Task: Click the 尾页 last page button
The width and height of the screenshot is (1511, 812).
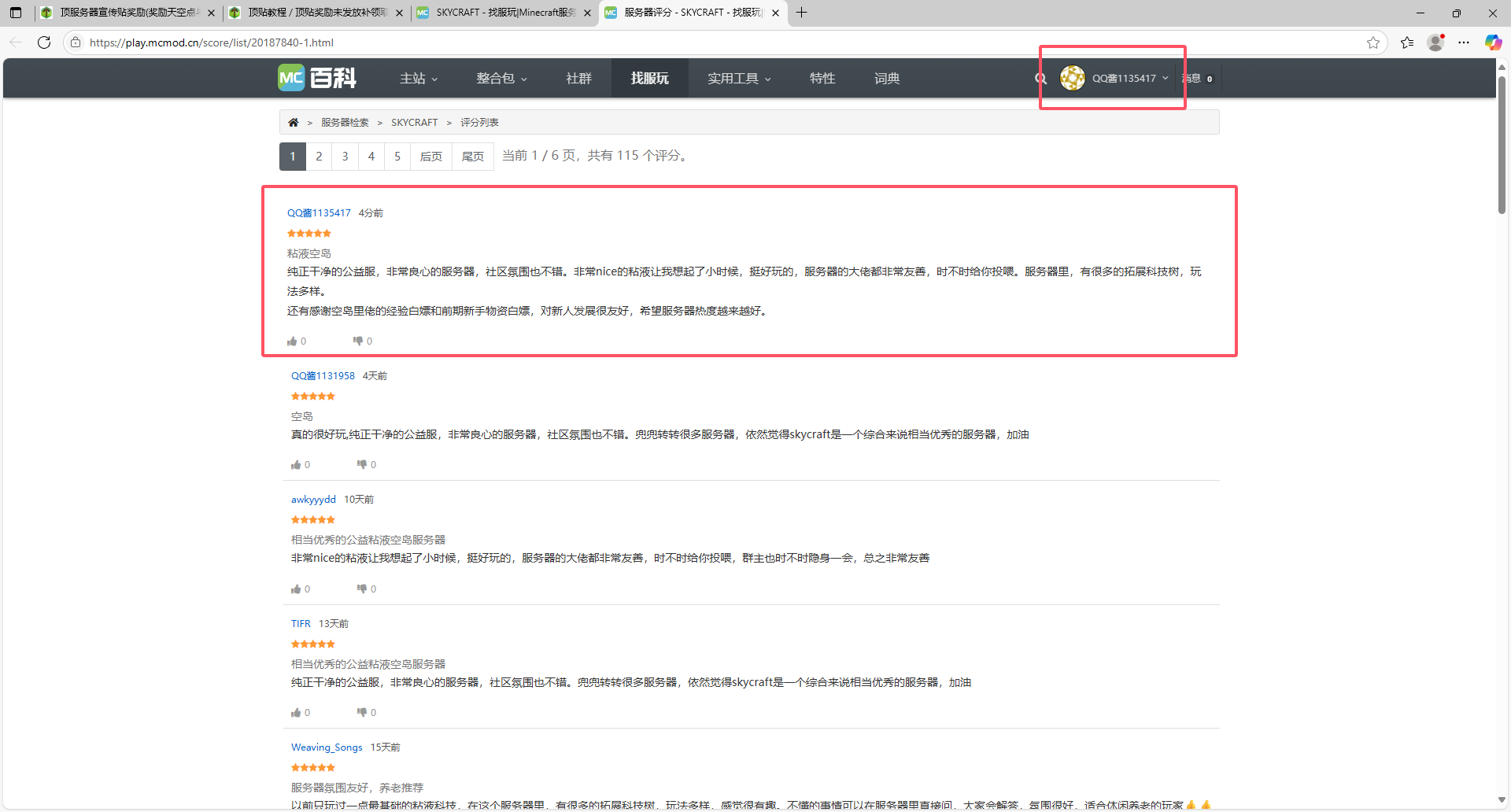Action: point(473,157)
